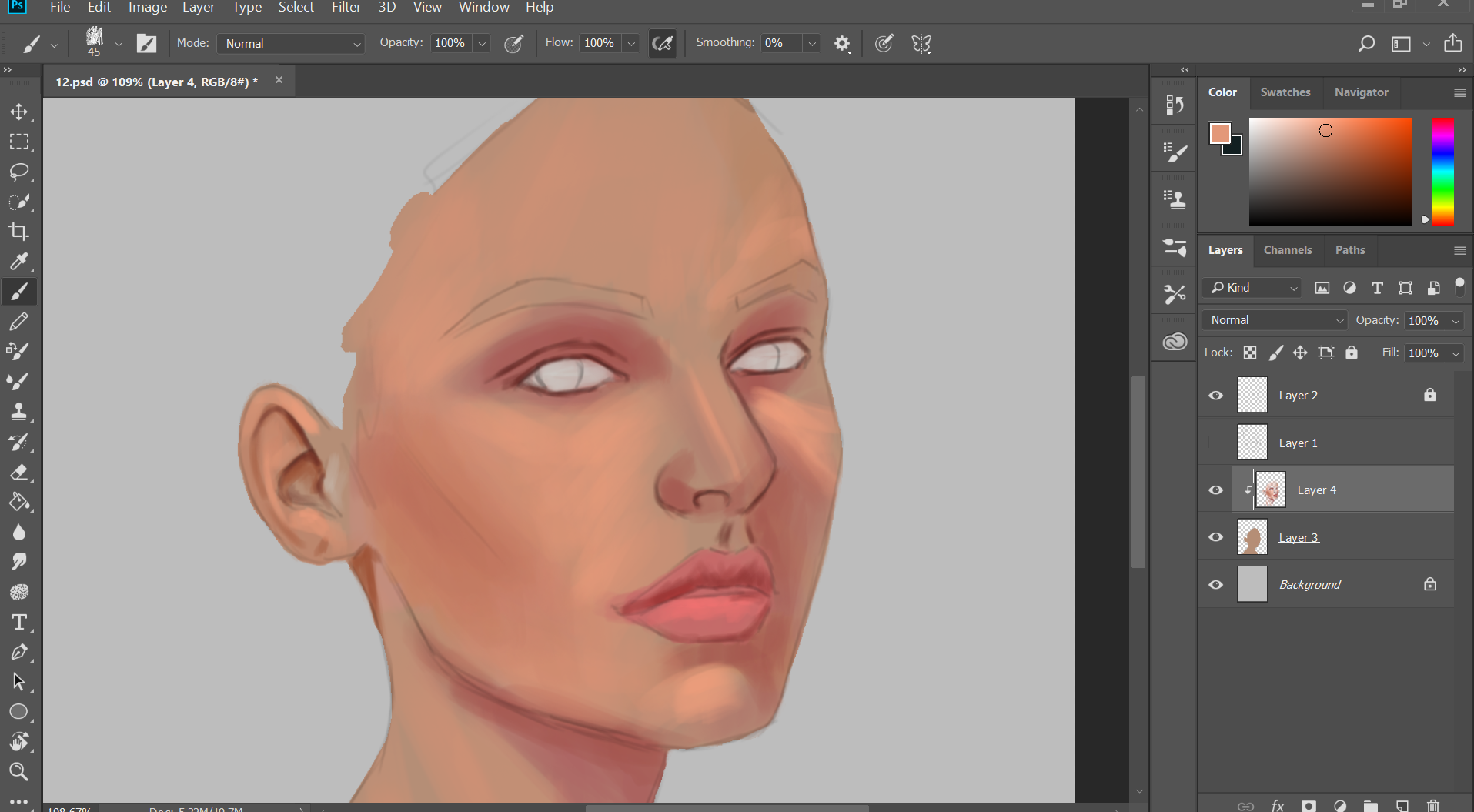This screenshot has height=812, width=1474.
Task: Switch to the Channels tab
Action: point(1287,250)
